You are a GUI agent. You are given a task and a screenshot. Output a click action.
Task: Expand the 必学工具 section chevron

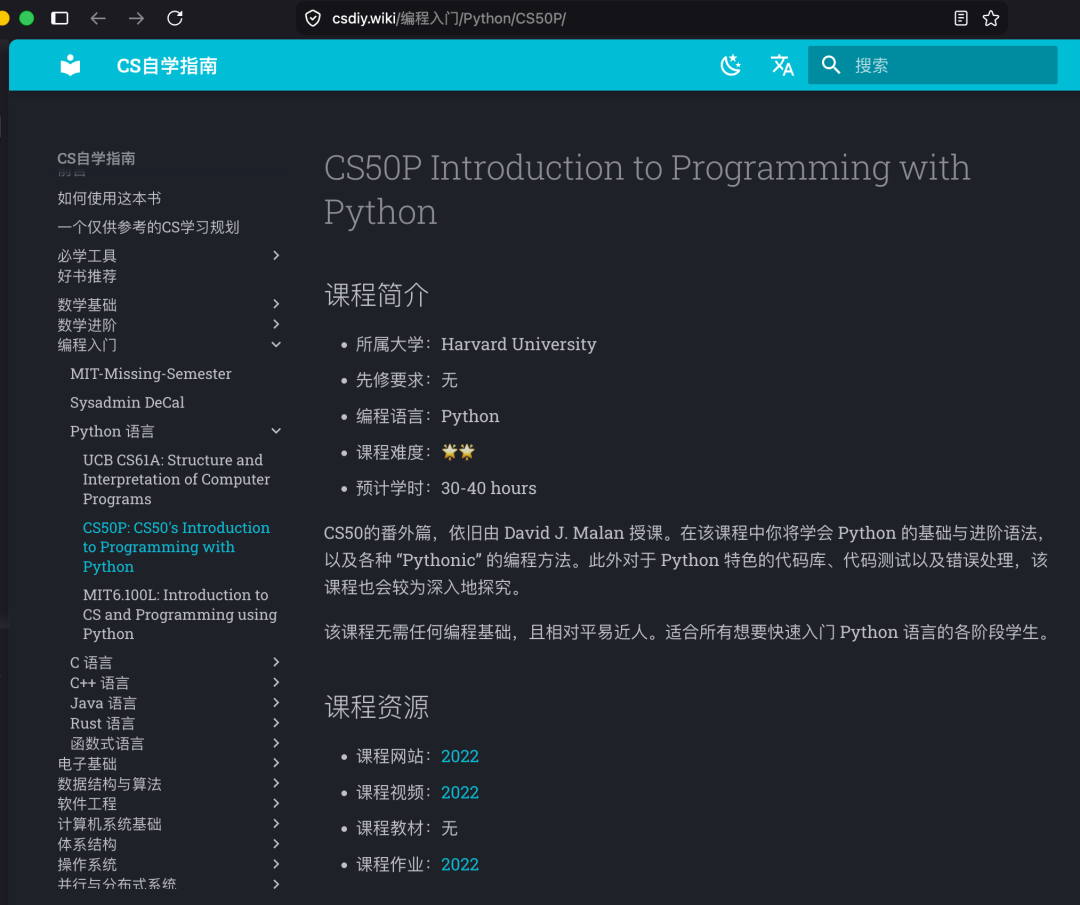276,256
